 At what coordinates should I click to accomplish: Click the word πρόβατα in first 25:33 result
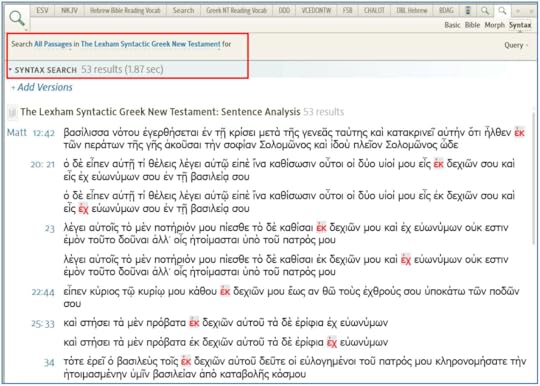click(x=166, y=323)
